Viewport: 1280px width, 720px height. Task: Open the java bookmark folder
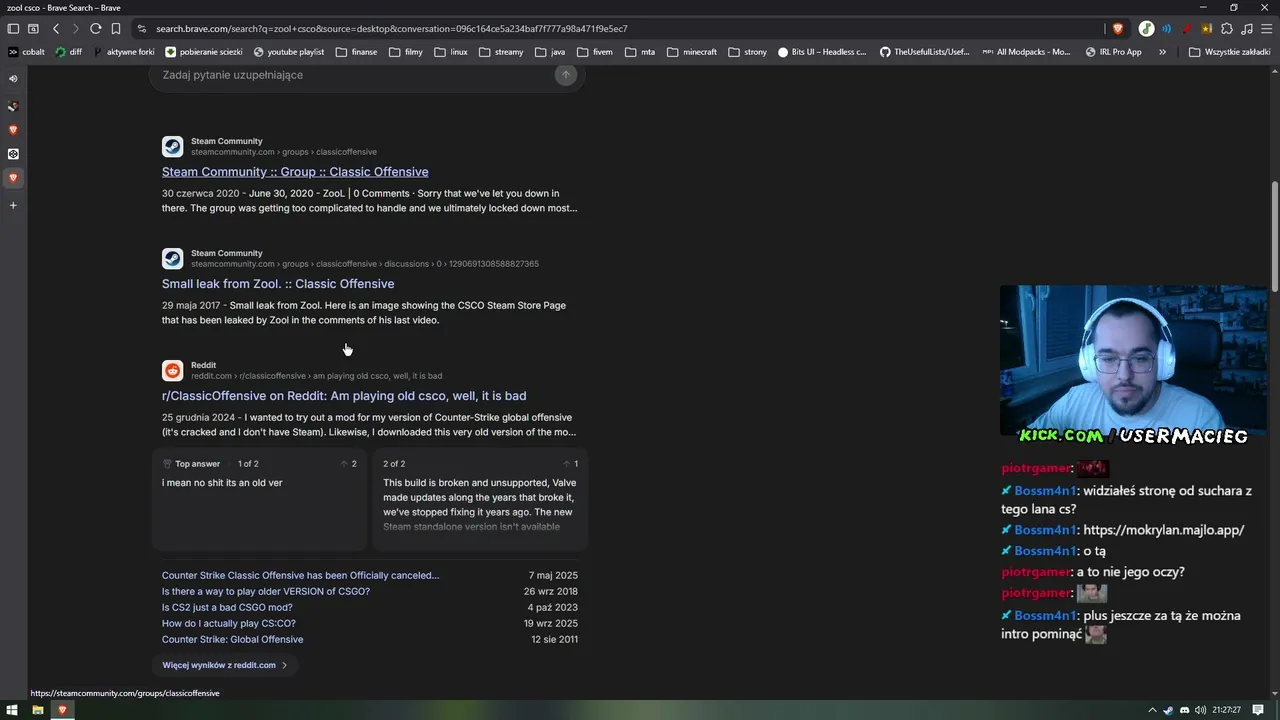coord(550,52)
